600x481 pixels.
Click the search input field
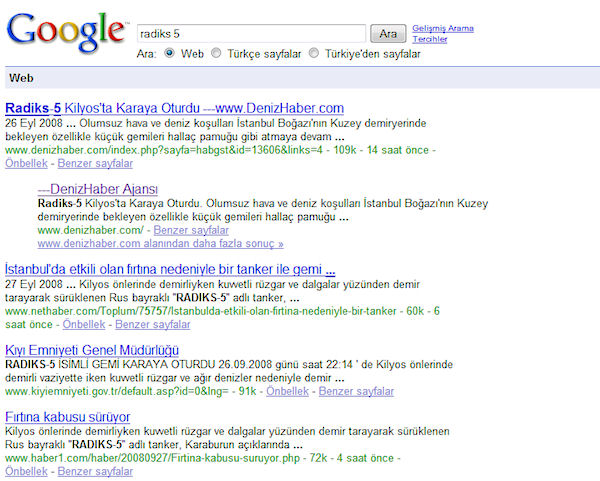(x=250, y=33)
